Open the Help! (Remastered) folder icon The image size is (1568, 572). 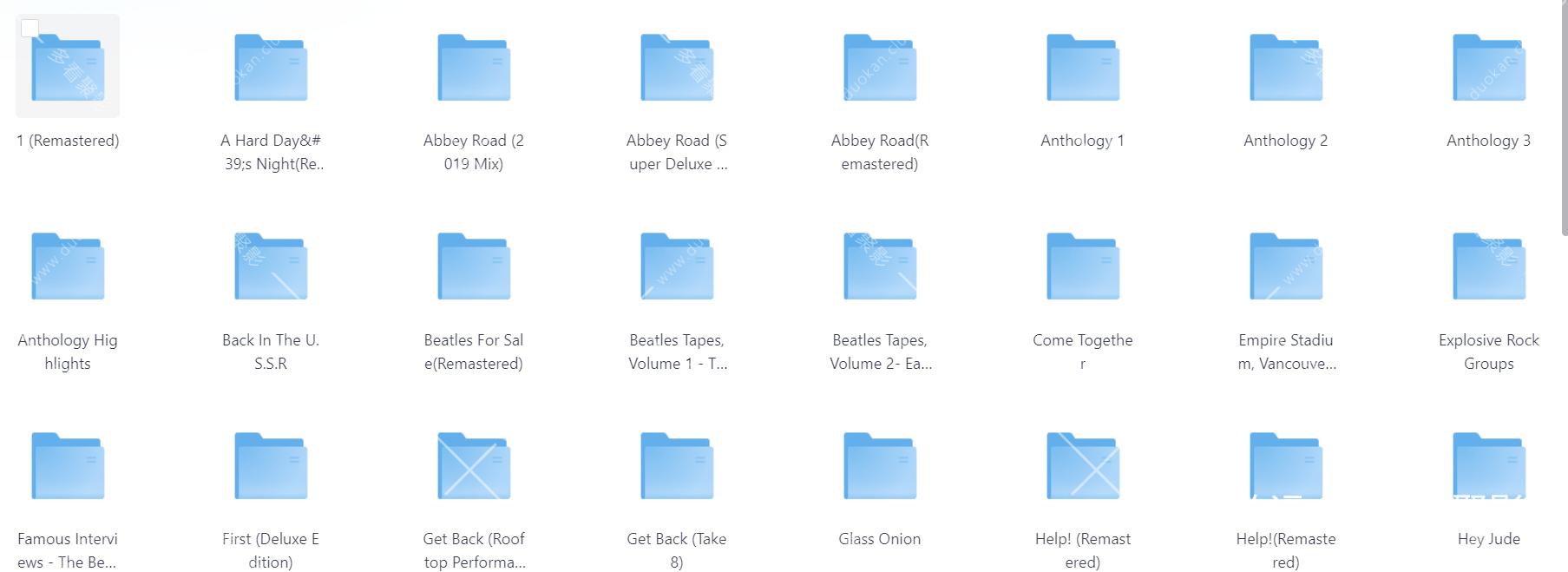tap(1083, 465)
